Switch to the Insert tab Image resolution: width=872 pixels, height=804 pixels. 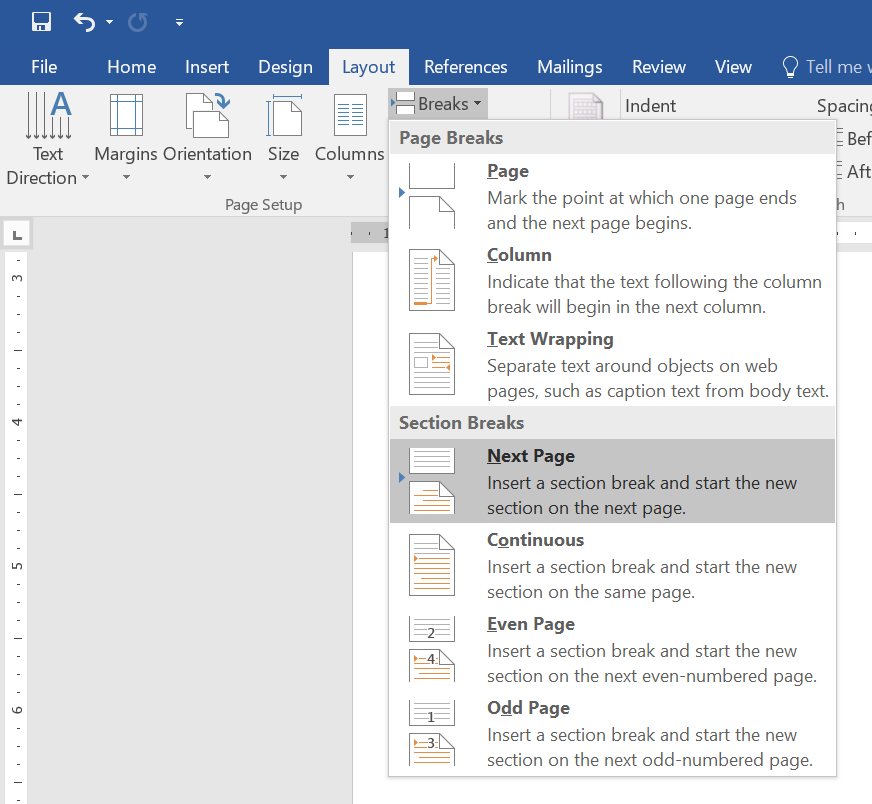207,67
